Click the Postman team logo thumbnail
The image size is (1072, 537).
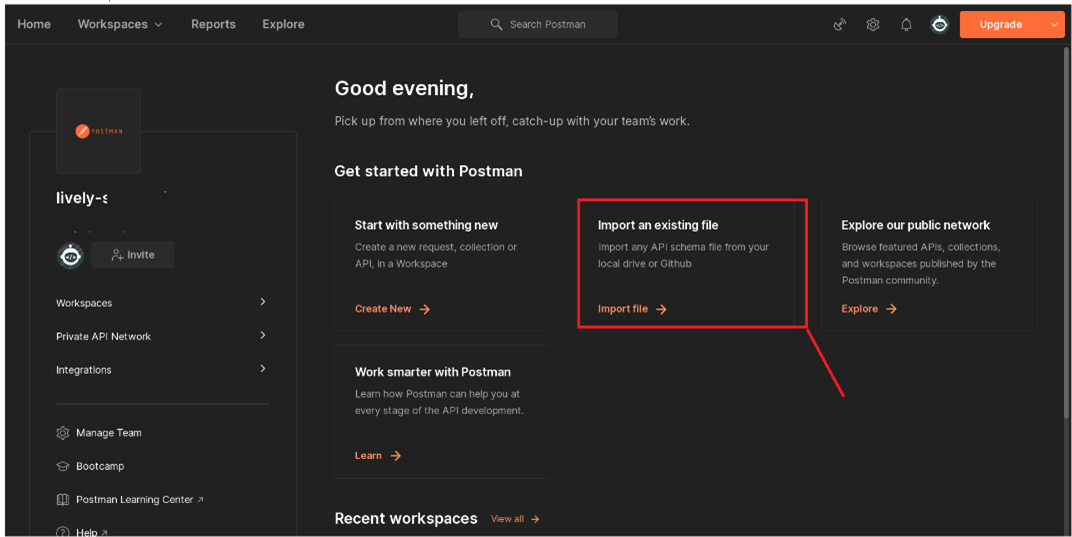[x=98, y=131]
